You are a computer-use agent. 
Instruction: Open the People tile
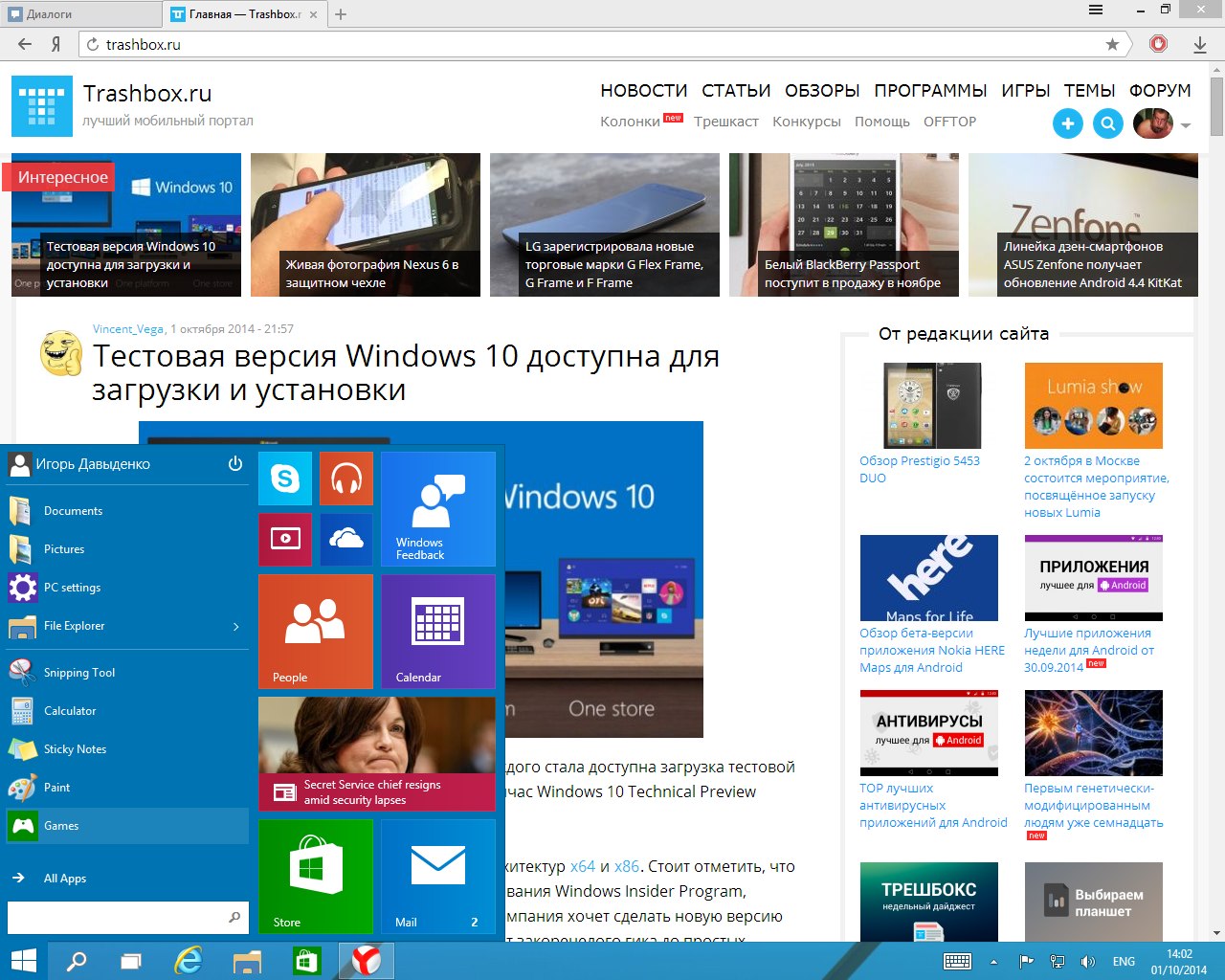point(316,632)
